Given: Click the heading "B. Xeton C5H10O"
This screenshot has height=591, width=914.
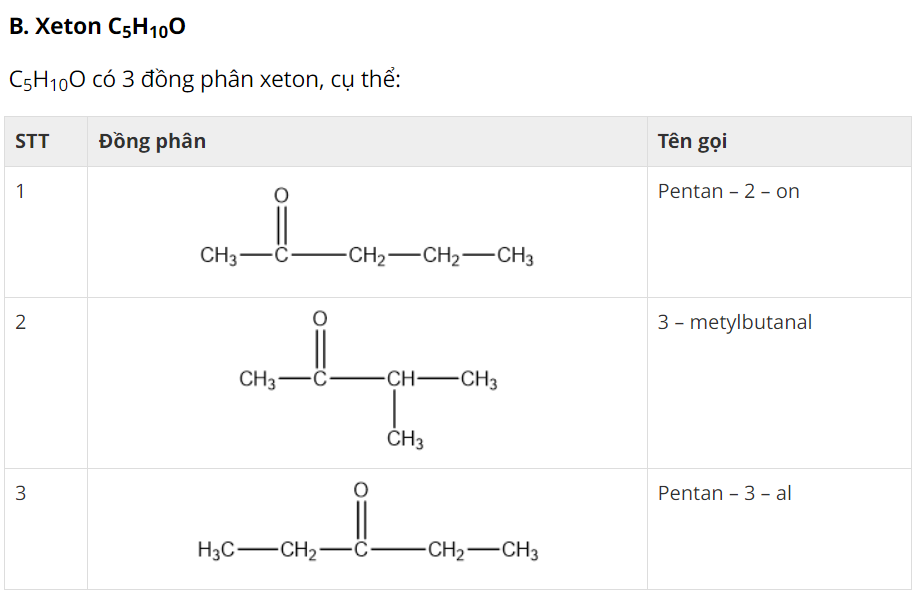Looking at the screenshot, I should tap(97, 28).
